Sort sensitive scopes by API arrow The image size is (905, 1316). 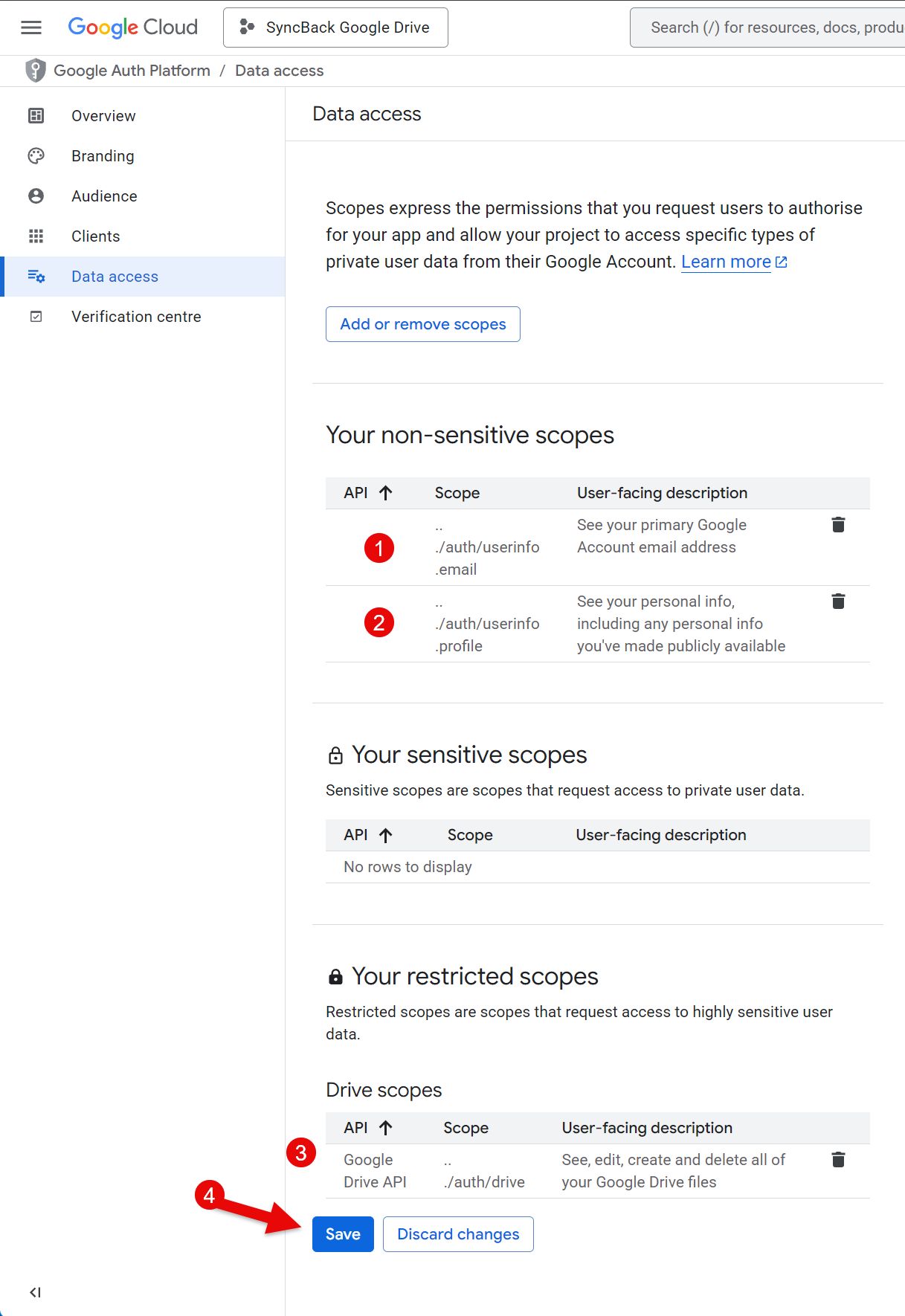(x=385, y=835)
